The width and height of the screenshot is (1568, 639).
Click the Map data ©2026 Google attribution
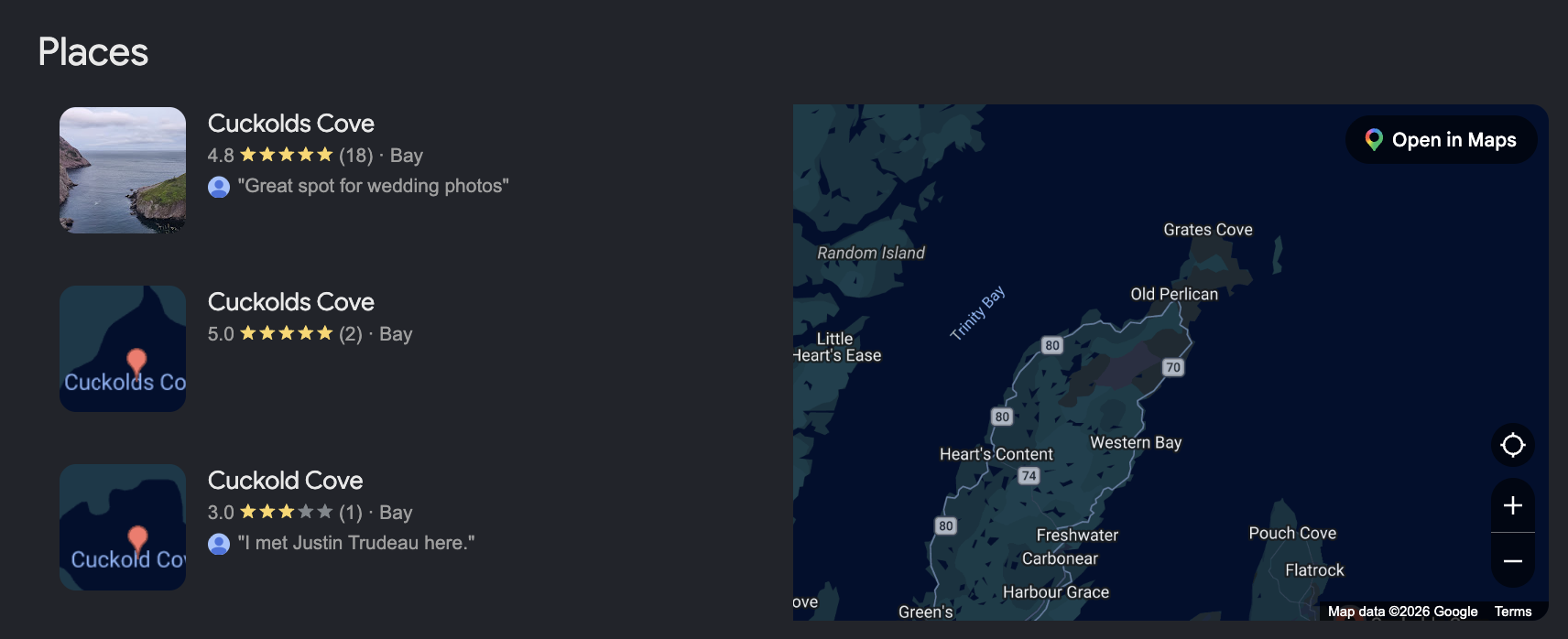coord(1402,612)
